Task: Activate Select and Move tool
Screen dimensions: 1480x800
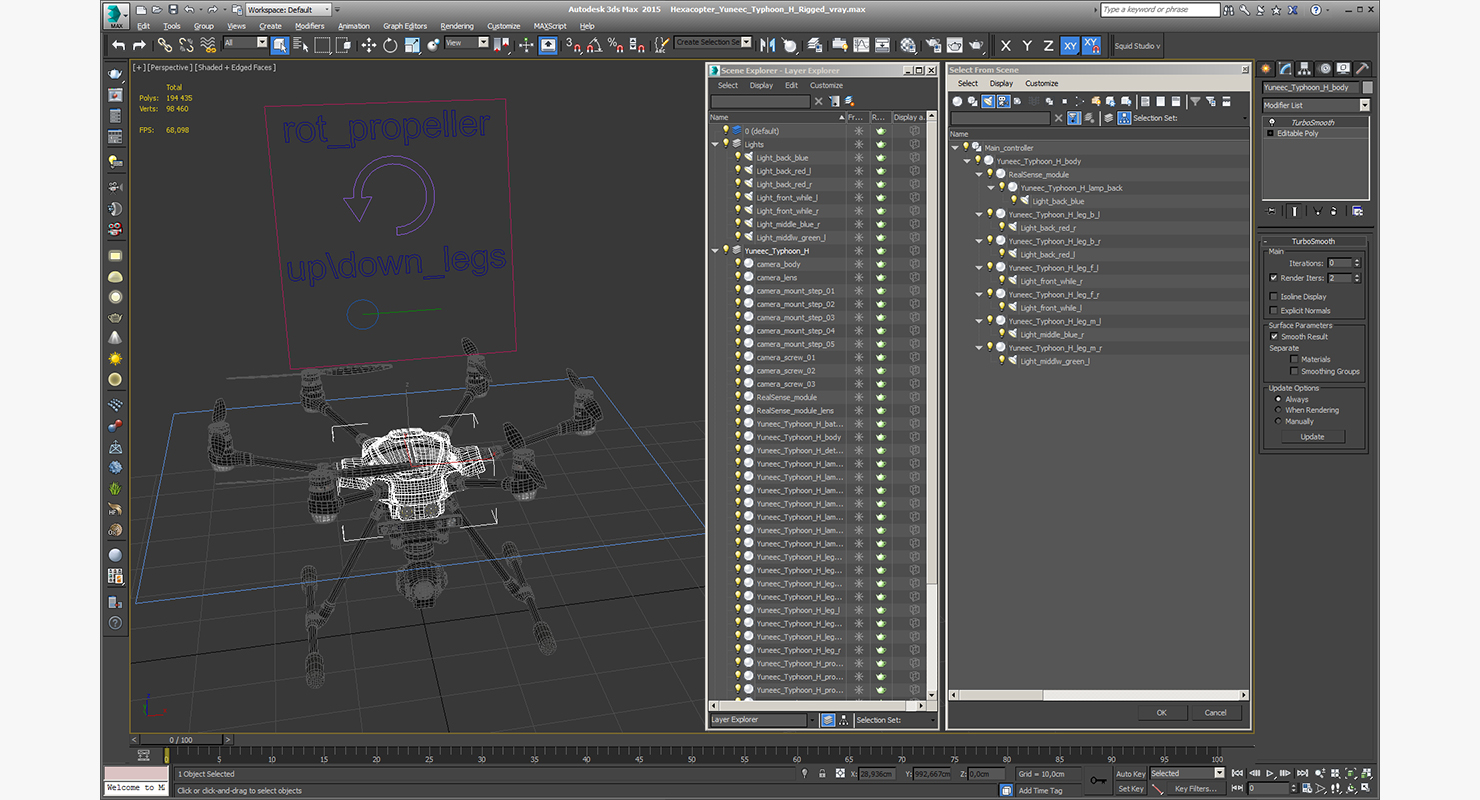Action: [368, 45]
